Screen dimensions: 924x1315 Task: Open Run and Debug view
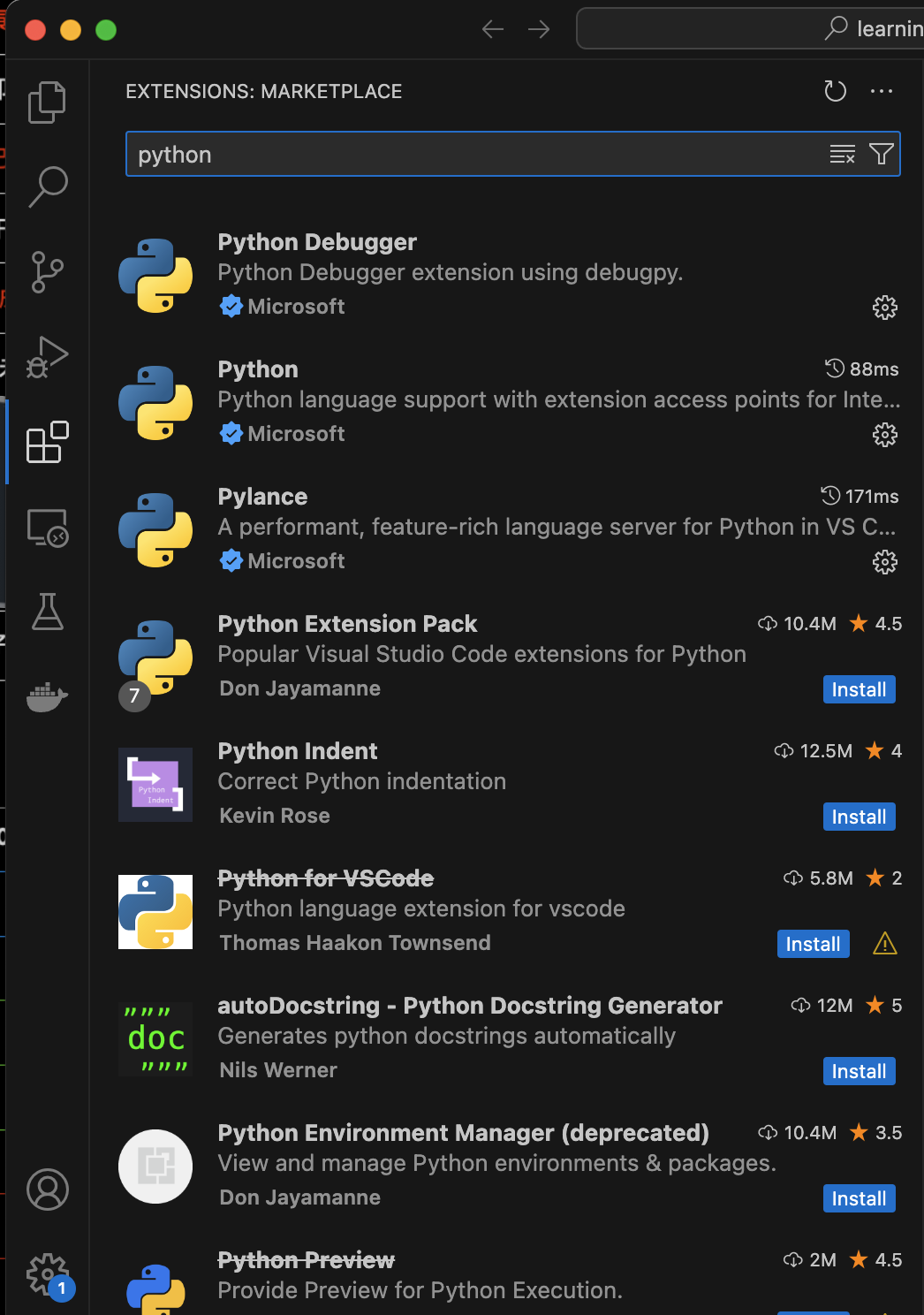point(47,357)
